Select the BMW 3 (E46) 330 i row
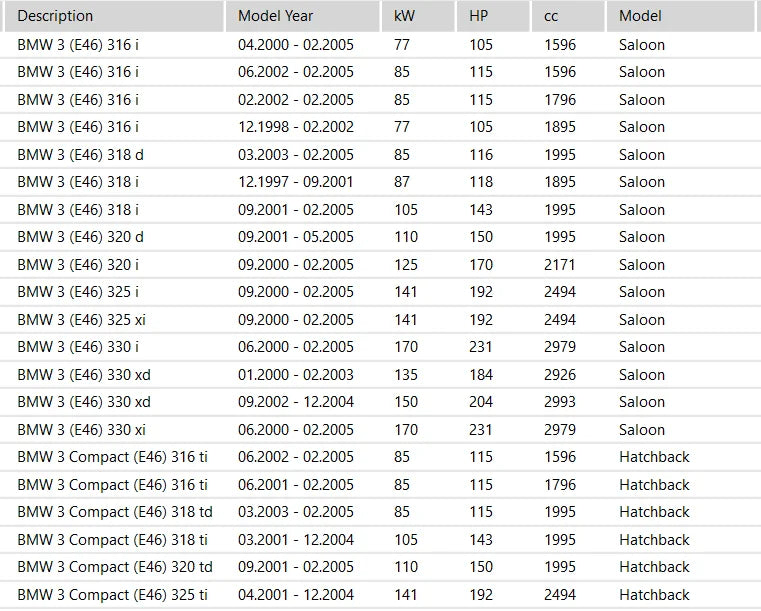The height and width of the screenshot is (611, 761). (x=78, y=347)
